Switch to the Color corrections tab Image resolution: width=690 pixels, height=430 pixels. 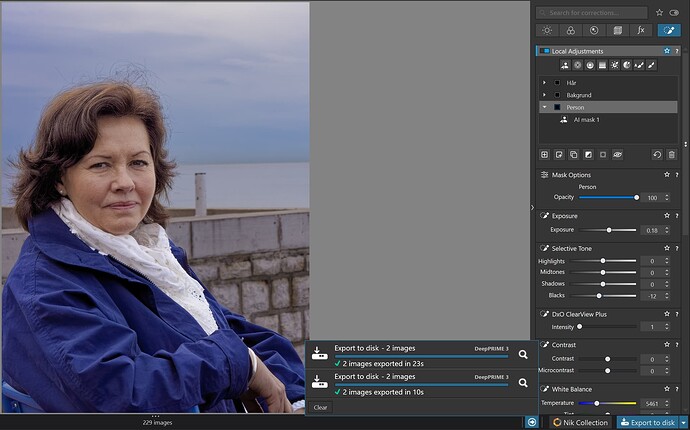coord(571,31)
